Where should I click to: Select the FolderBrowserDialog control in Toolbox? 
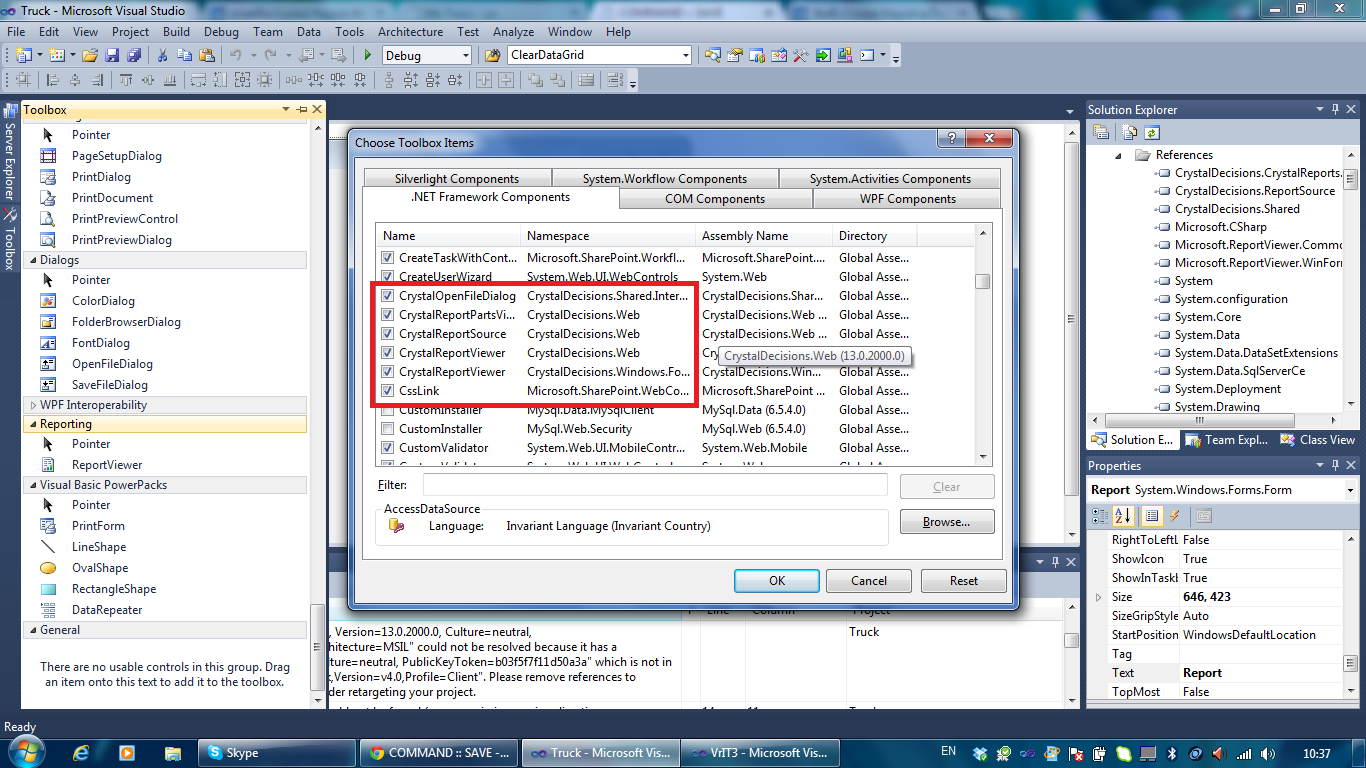(126, 322)
